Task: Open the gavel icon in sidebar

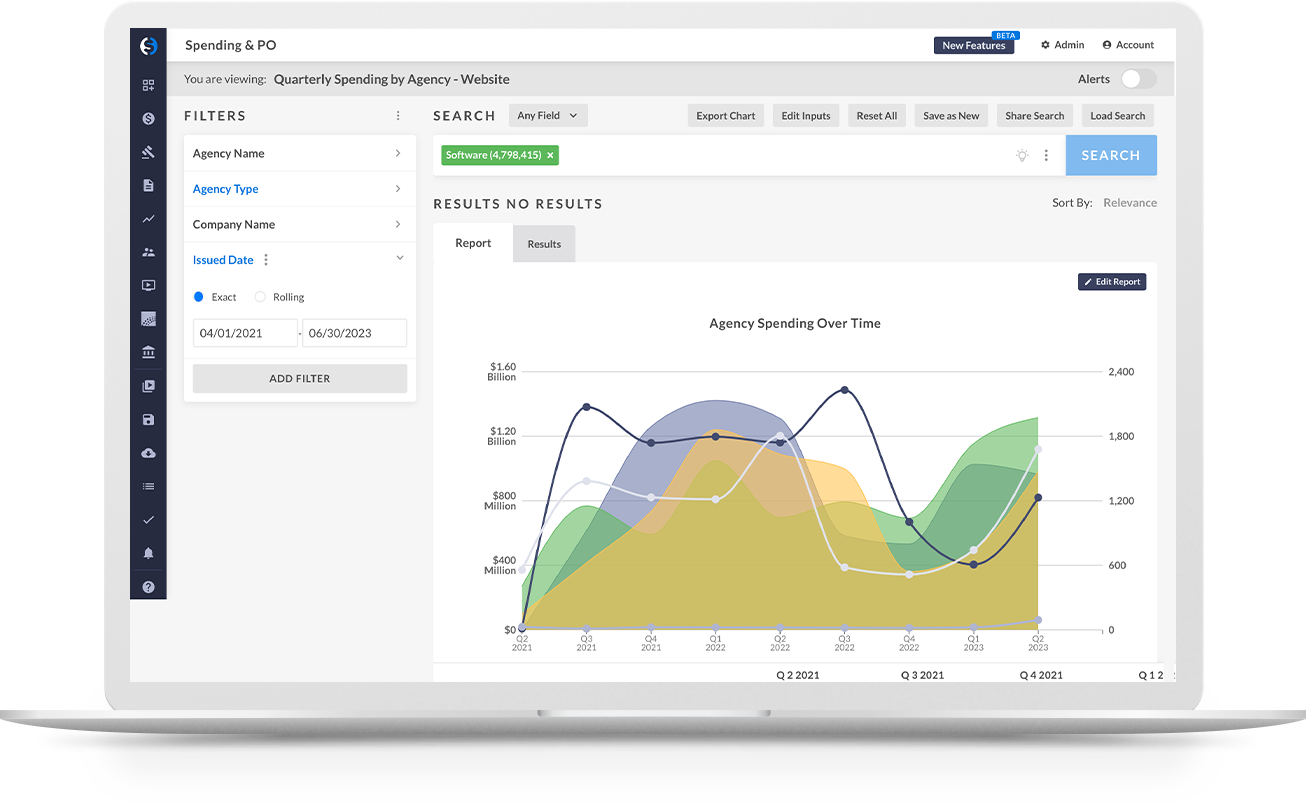Action: point(148,152)
